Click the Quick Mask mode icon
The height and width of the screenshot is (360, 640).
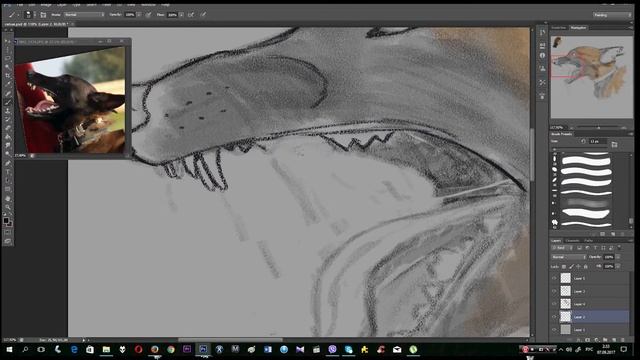pyautogui.click(x=8, y=232)
